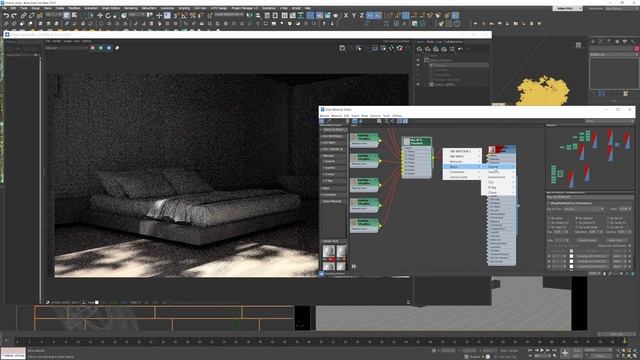
Task: Restrict transform to Y axis
Action: 354,16
